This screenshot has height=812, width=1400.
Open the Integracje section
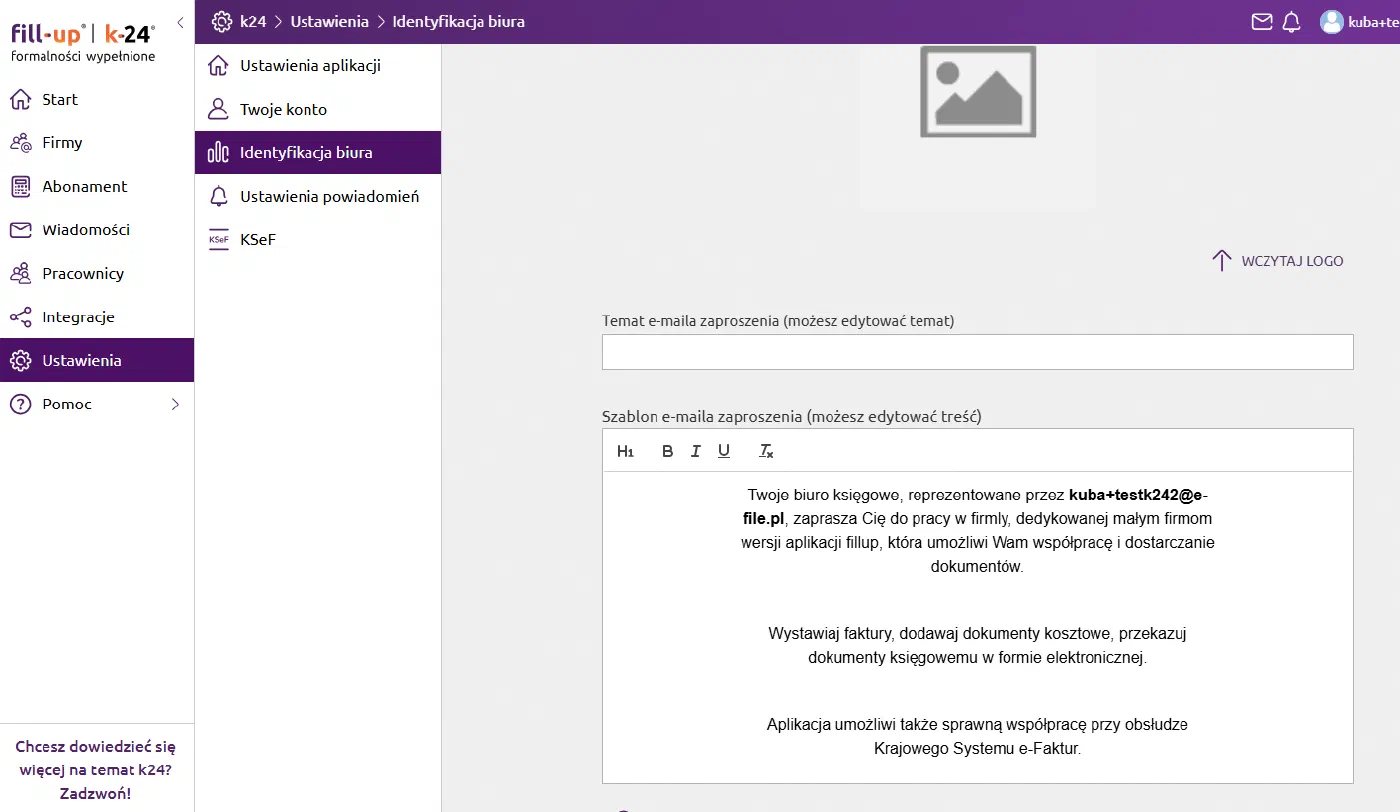(x=97, y=317)
